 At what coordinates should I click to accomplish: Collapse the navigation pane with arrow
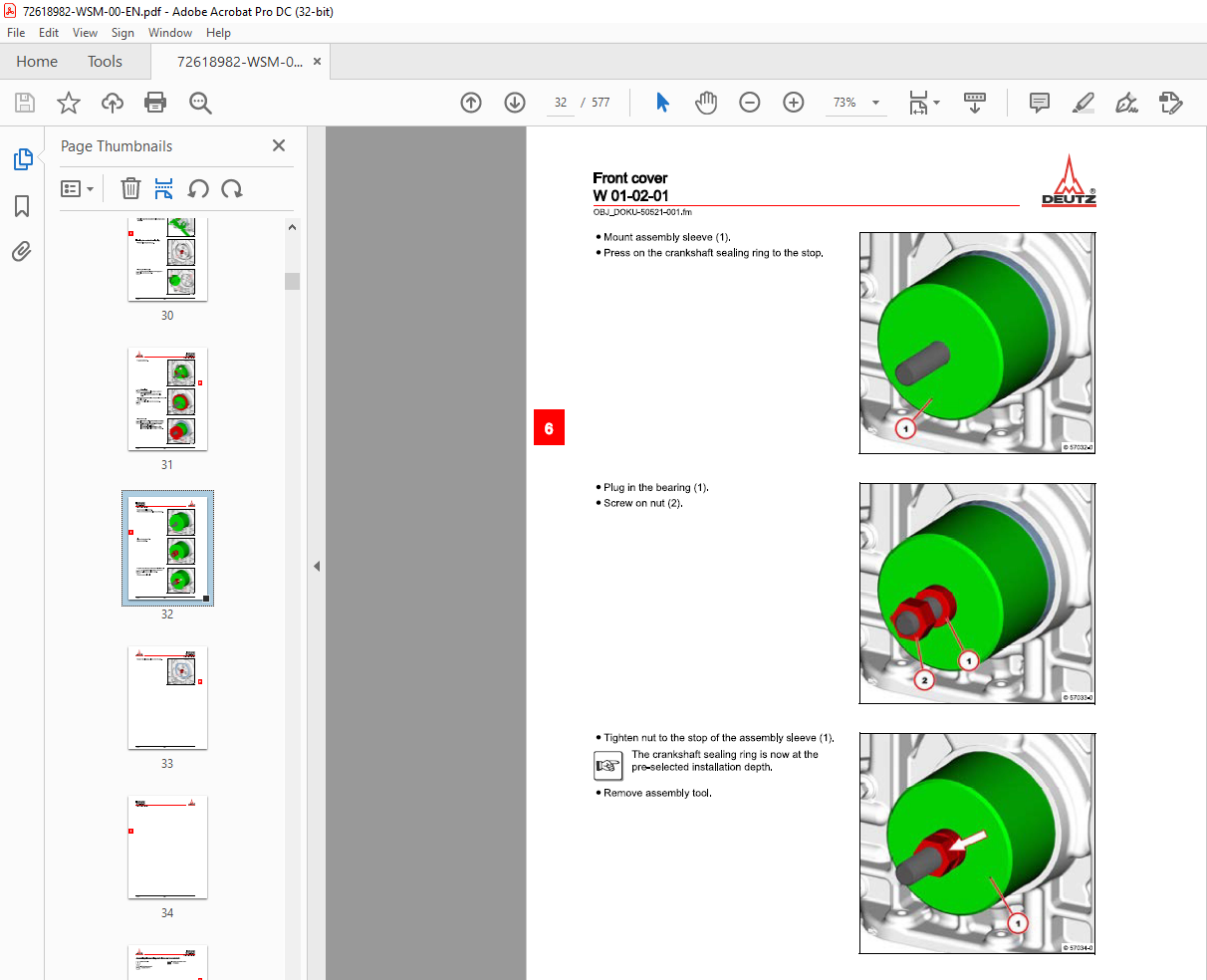coord(317,566)
